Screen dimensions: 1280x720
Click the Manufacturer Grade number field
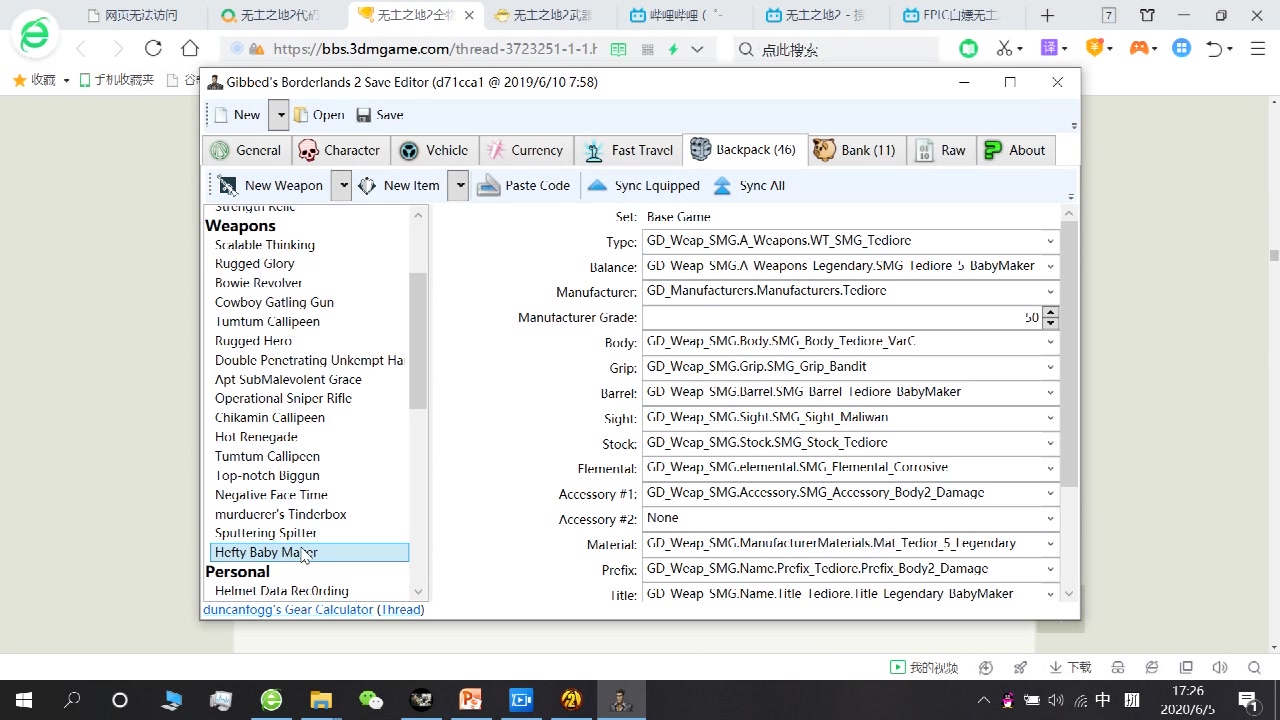point(842,317)
